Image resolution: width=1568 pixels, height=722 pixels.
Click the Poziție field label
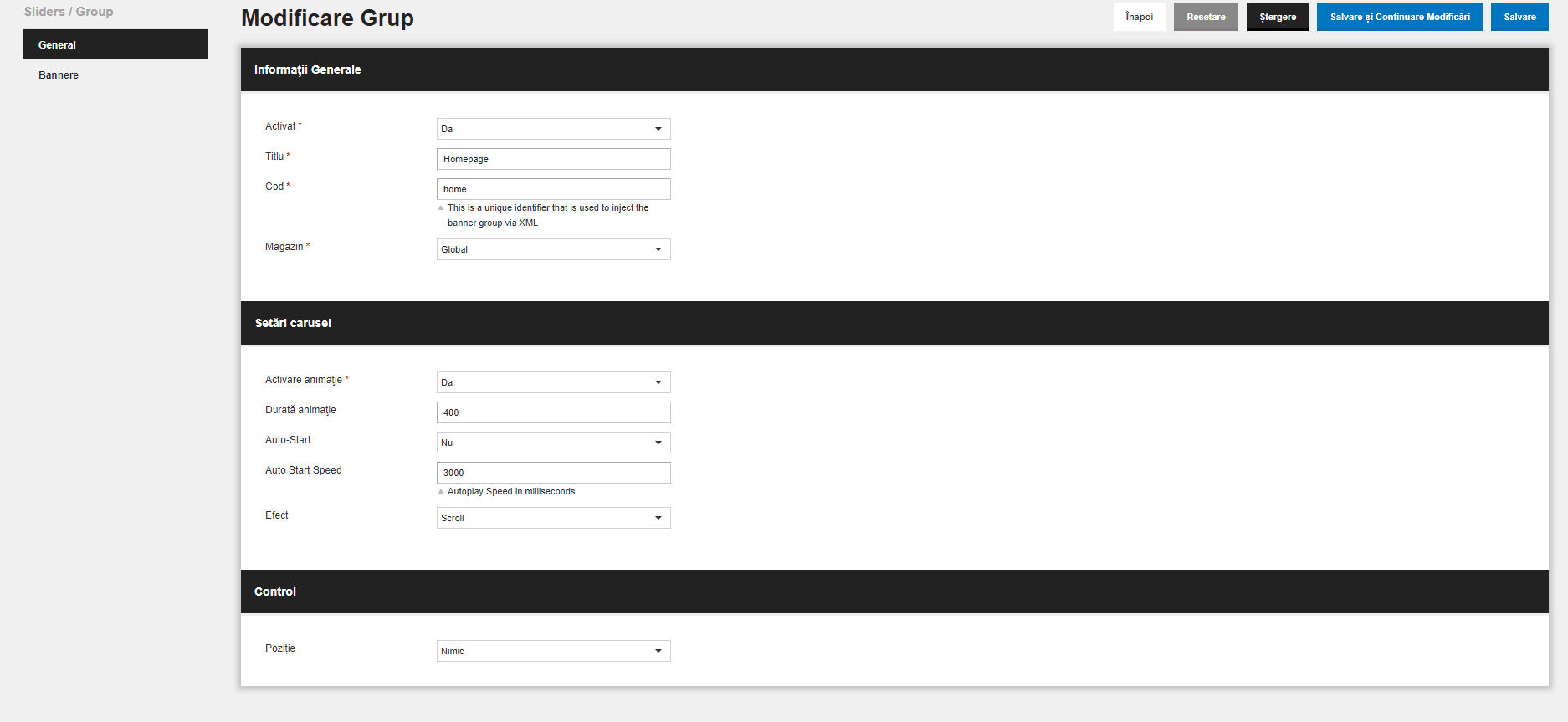click(279, 648)
